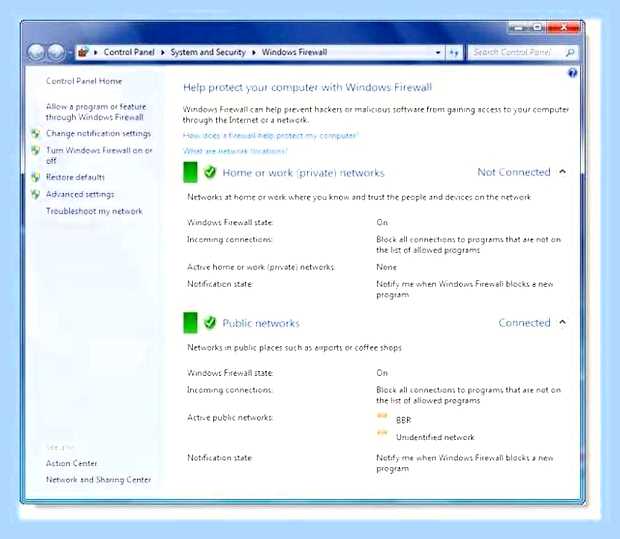The height and width of the screenshot is (539, 620).
Task: Select Control Panel in the breadcrumb
Action: (129, 52)
